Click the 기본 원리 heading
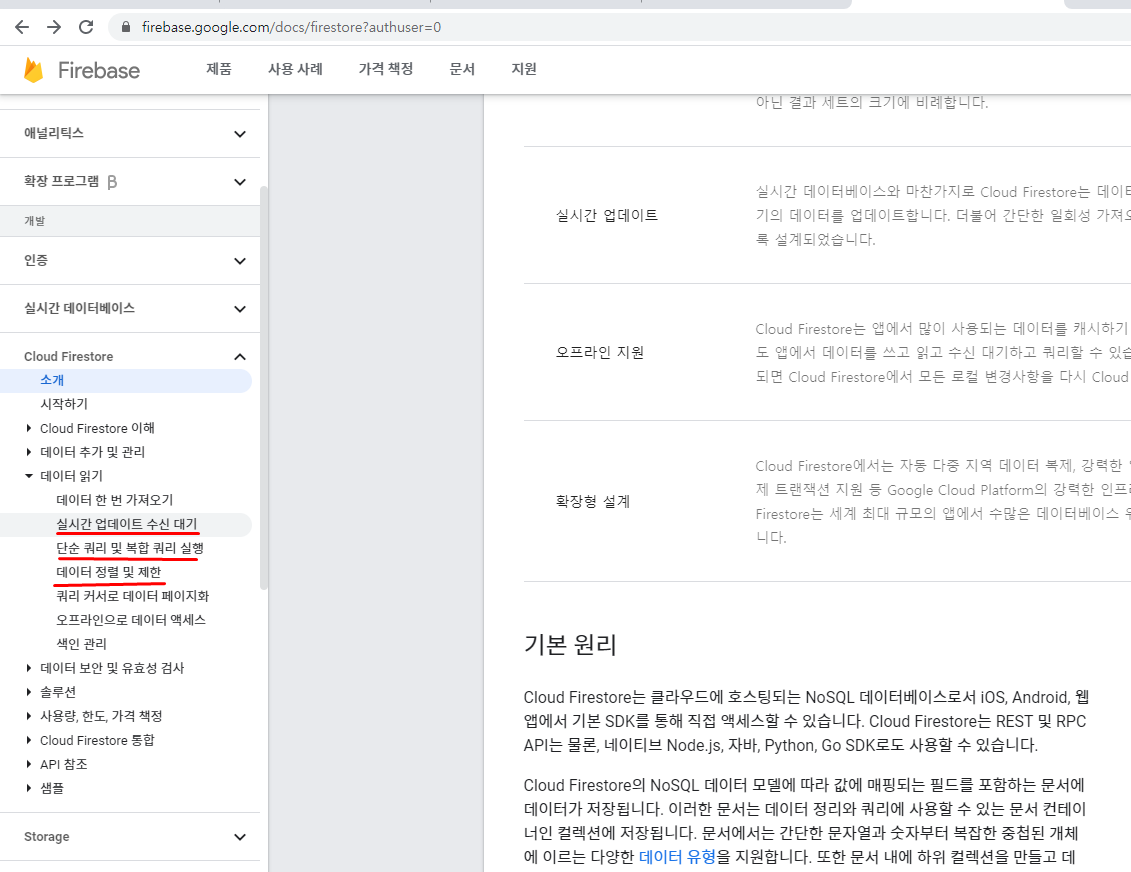Image resolution: width=1131 pixels, height=872 pixels. (571, 644)
